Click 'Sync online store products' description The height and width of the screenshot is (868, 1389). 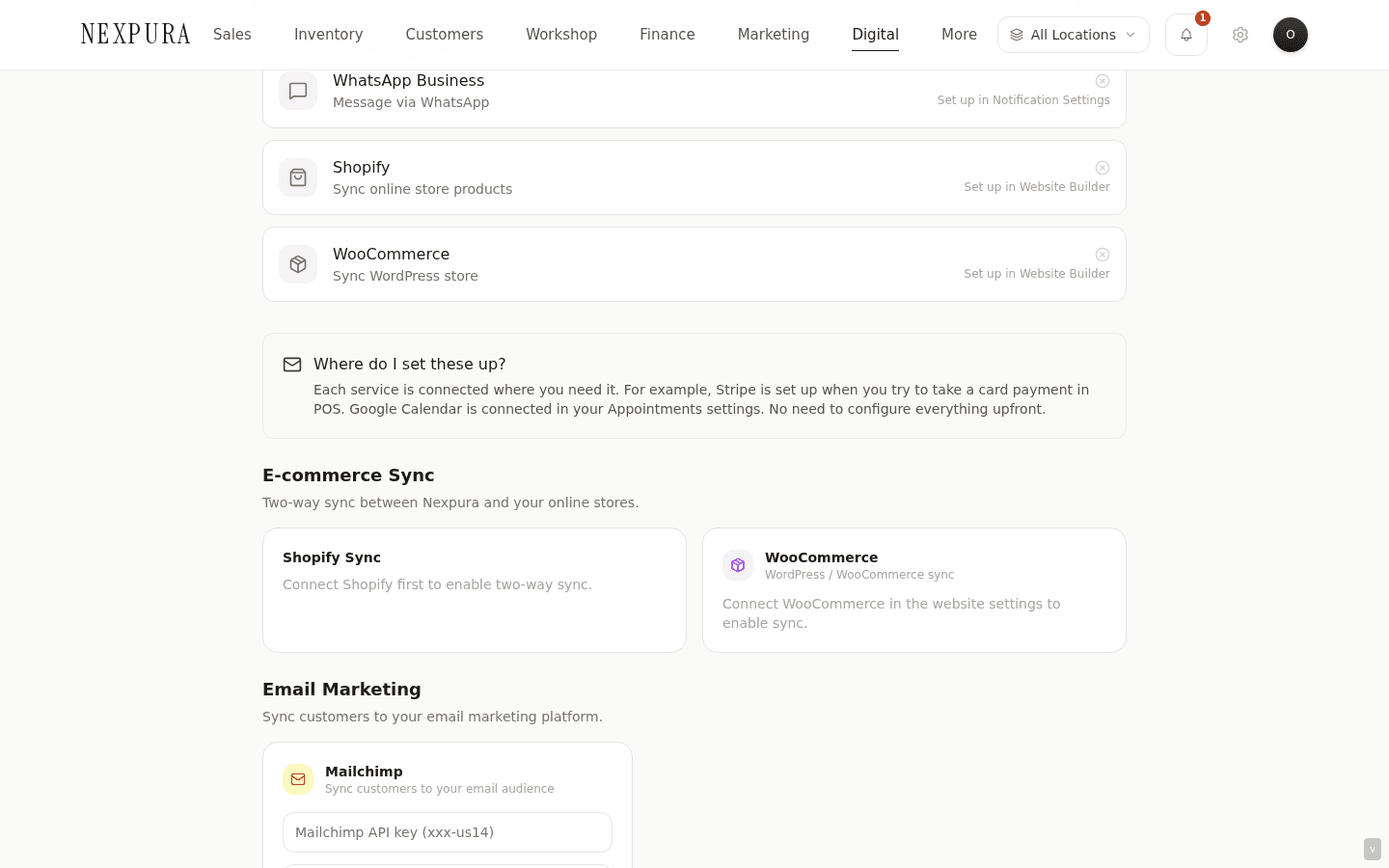point(422,189)
